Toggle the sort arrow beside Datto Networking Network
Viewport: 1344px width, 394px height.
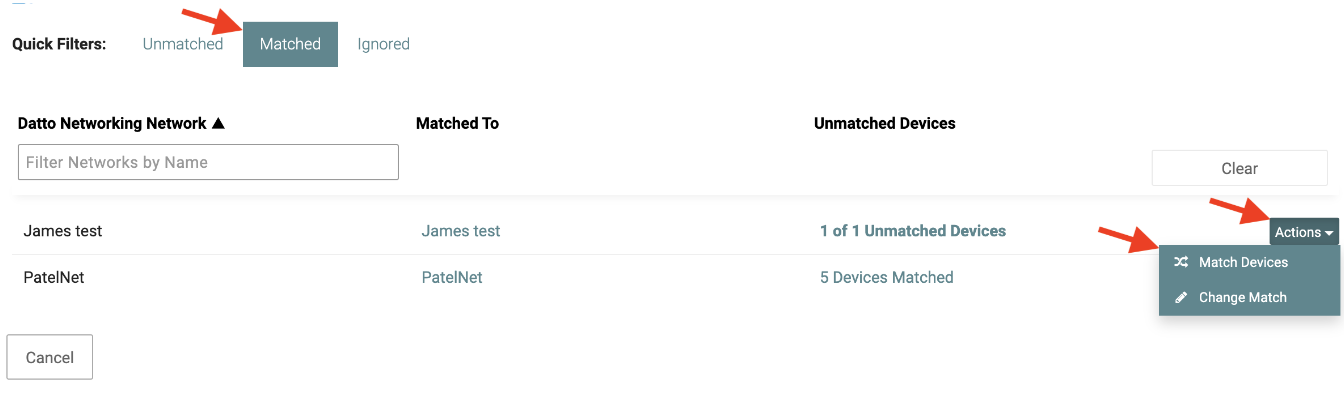[219, 124]
